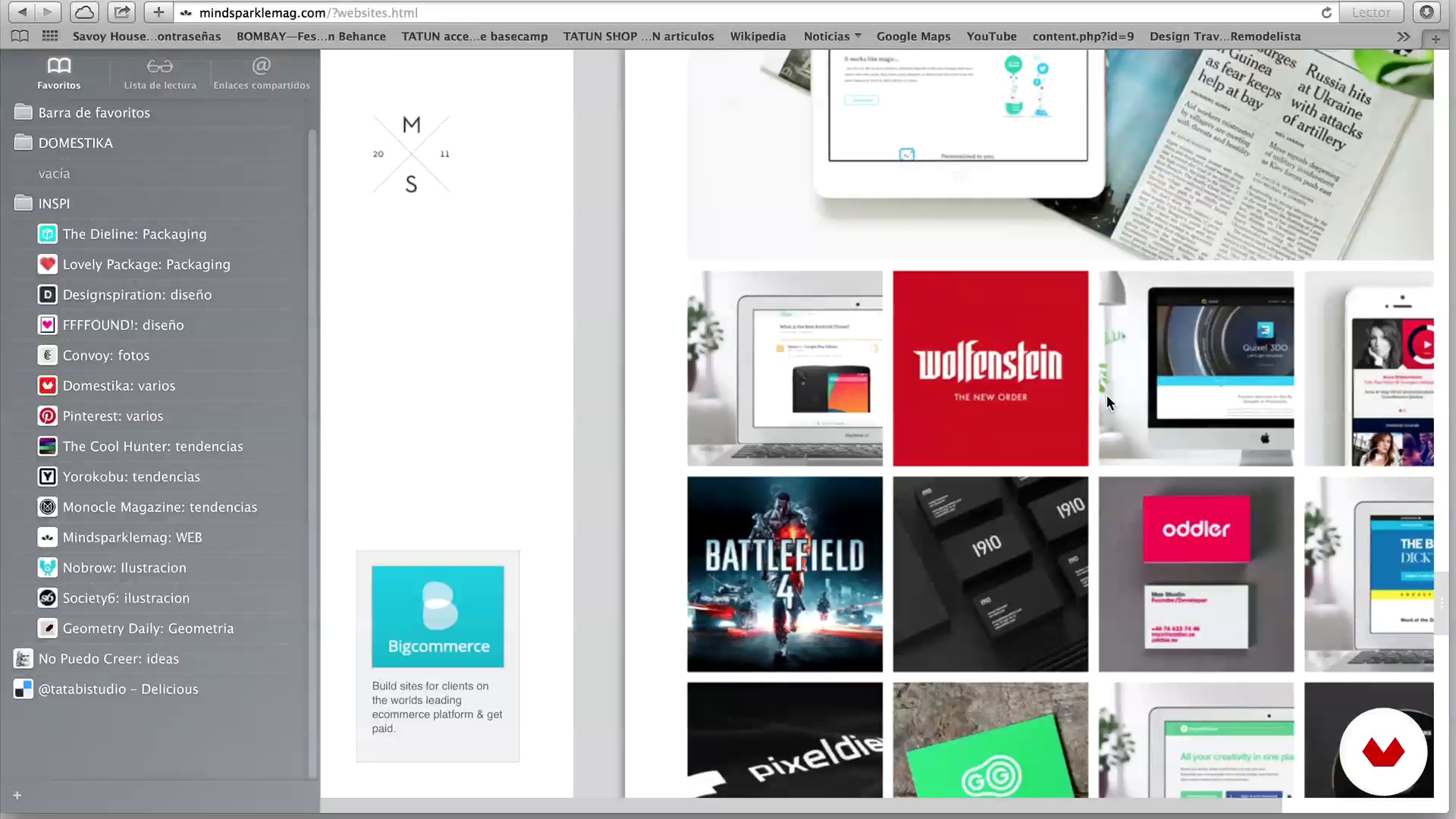Open Monocle Magazine: tendencias bookmark icon

click(x=47, y=507)
